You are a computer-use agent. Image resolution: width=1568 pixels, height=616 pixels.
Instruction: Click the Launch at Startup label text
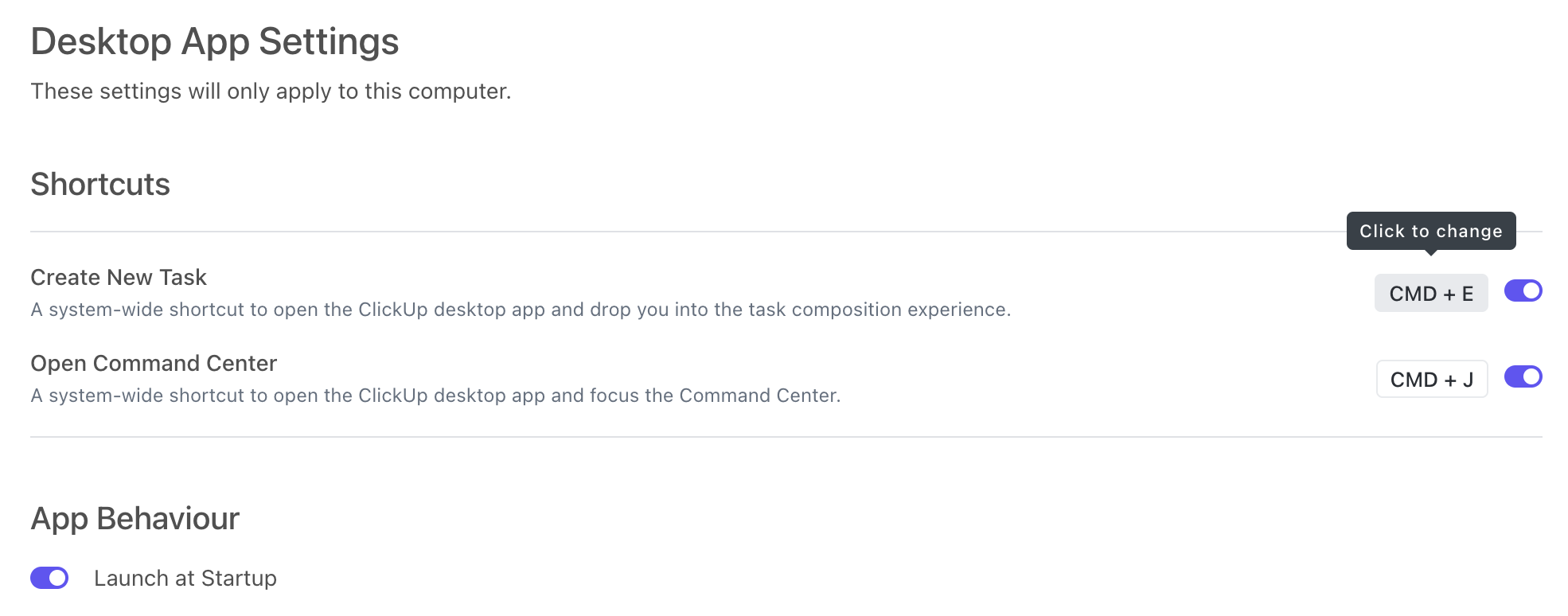click(x=185, y=578)
